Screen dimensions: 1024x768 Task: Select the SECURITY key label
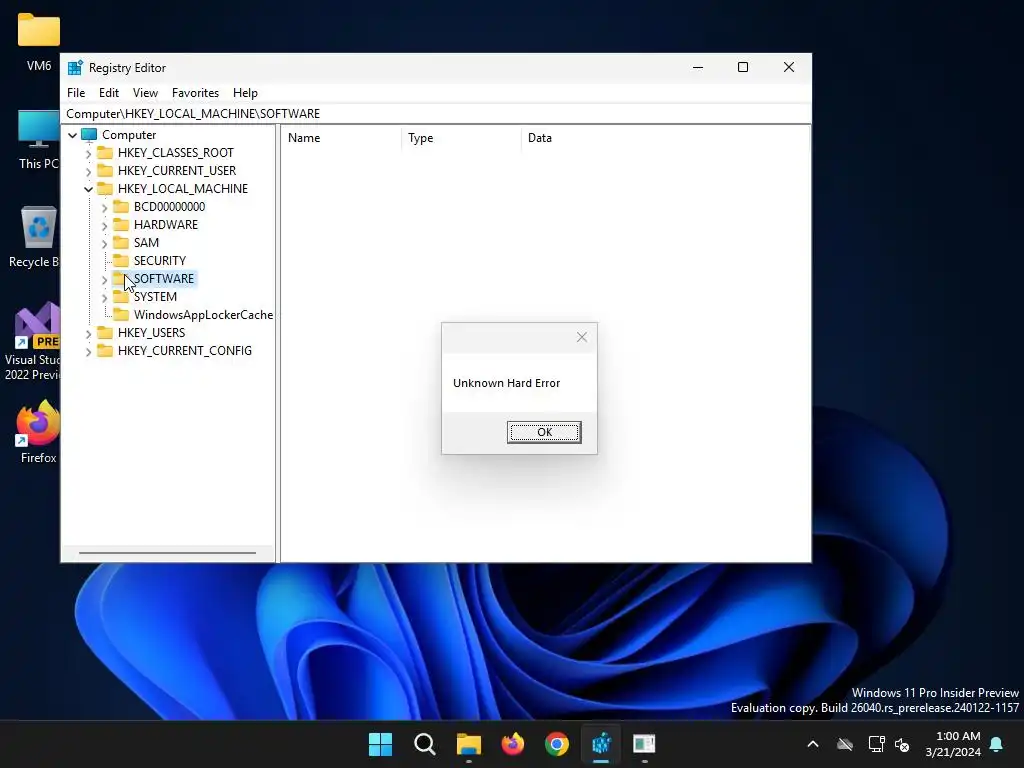coord(160,261)
